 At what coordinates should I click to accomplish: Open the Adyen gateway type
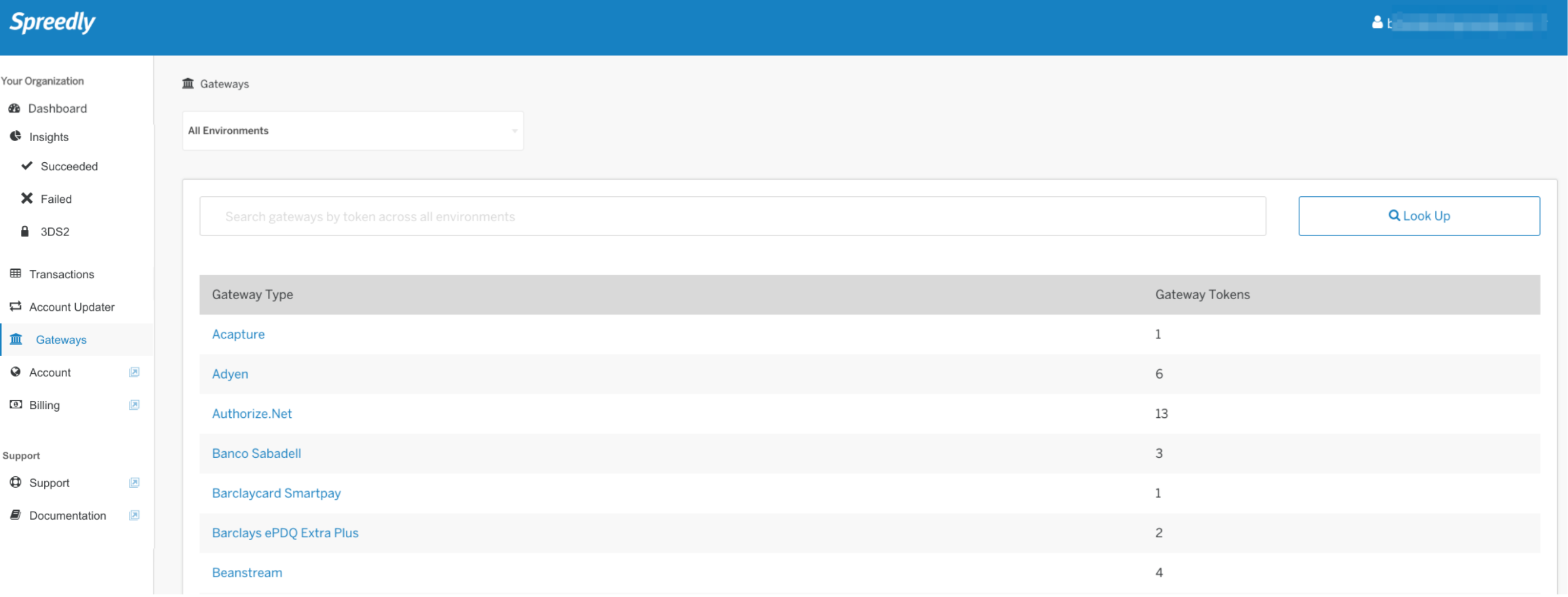click(230, 374)
